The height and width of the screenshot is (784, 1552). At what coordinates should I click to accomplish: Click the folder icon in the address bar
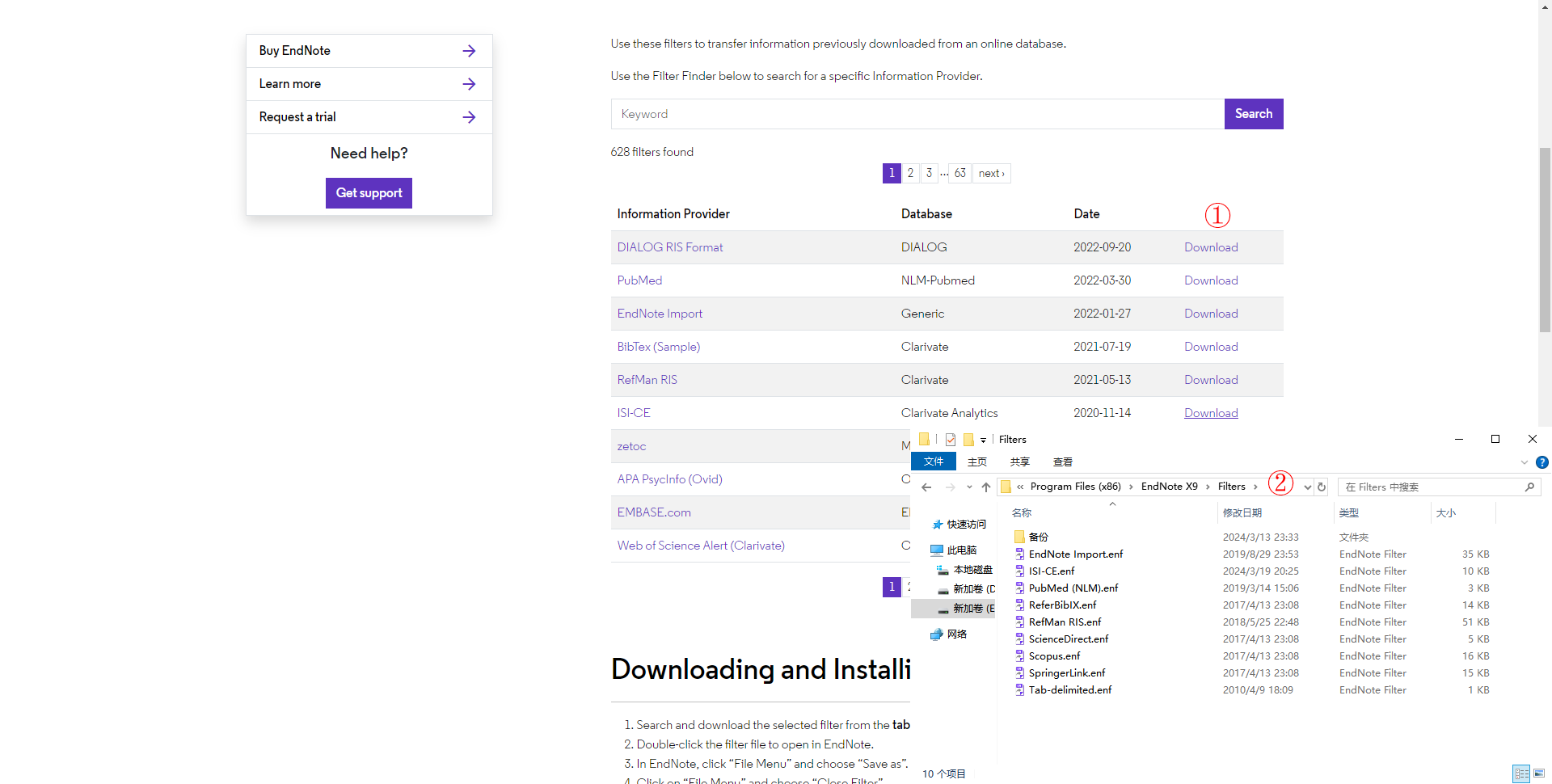pyautogui.click(x=1006, y=487)
